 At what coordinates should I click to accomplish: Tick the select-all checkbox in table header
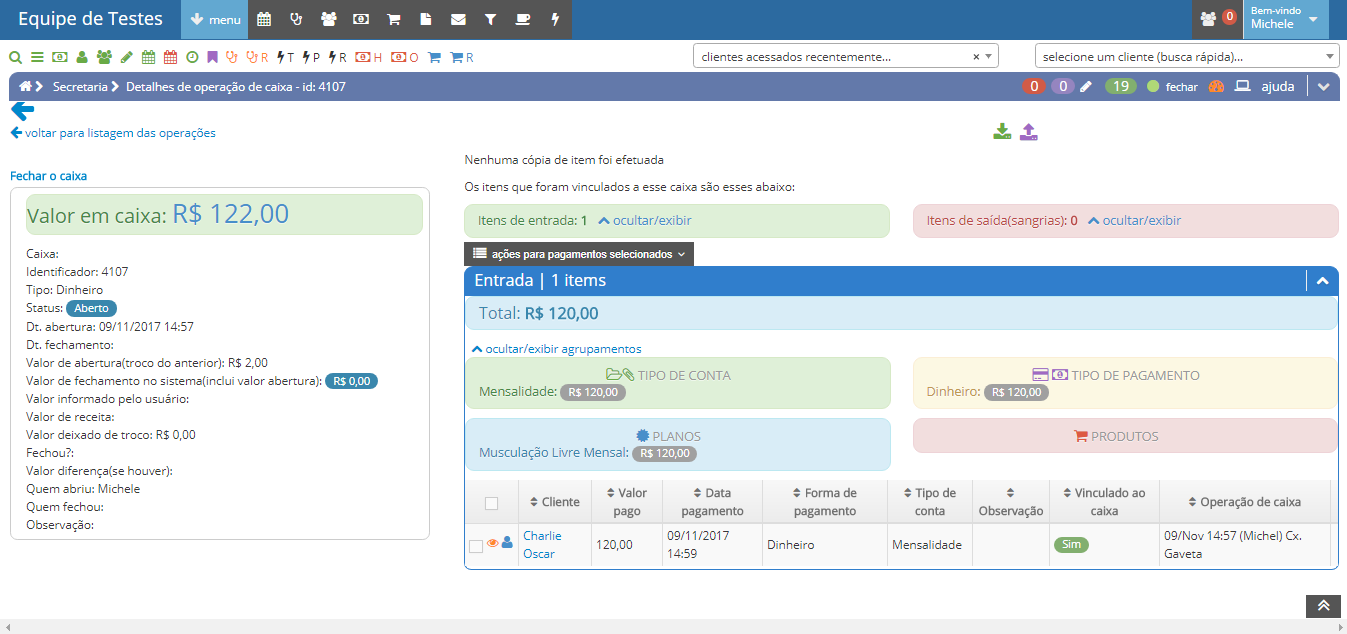point(491,503)
